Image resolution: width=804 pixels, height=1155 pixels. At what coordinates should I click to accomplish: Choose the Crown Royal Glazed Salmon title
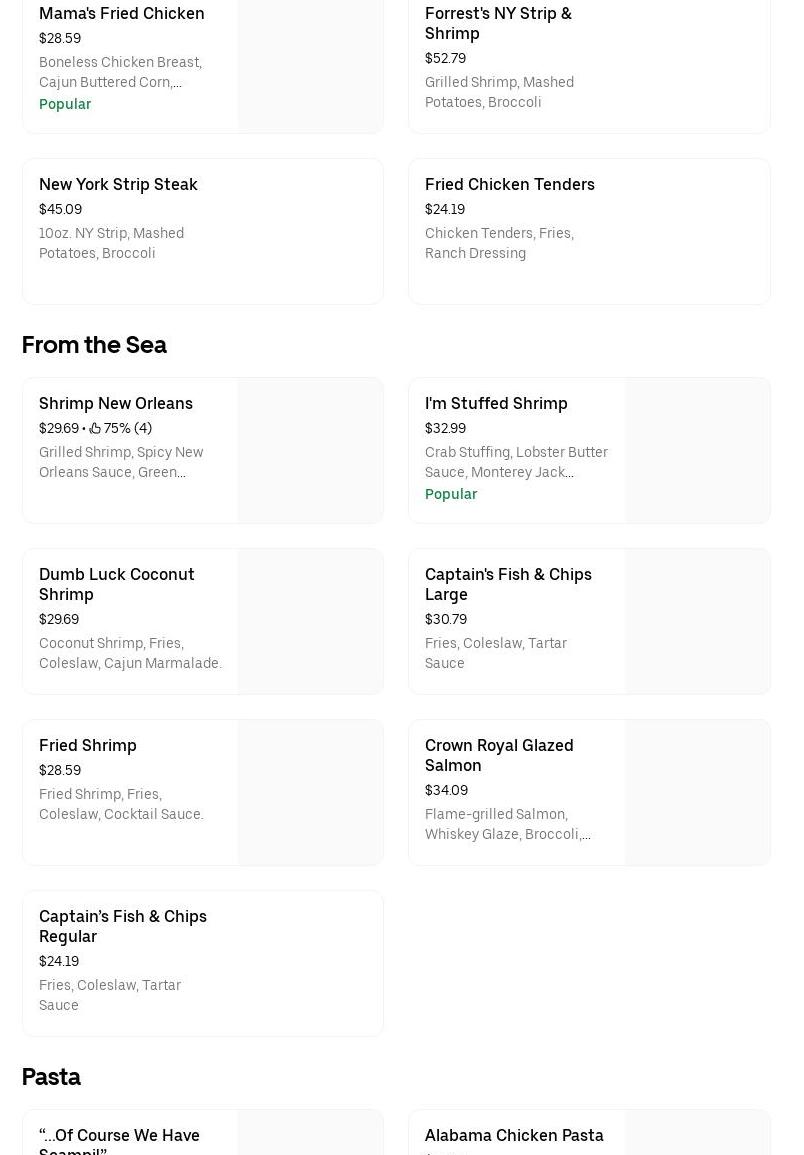coord(499,755)
